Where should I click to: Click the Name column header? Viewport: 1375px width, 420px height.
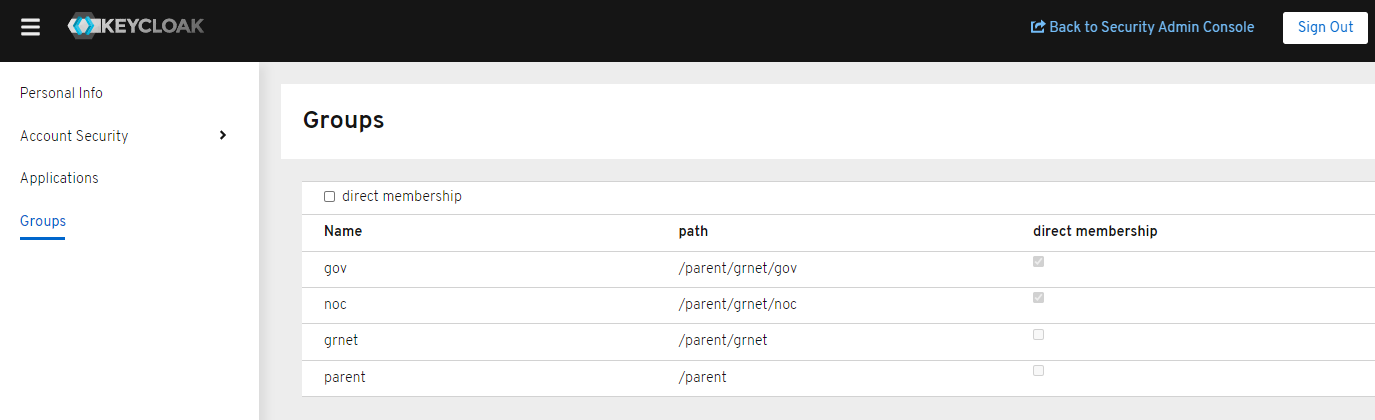pos(343,231)
